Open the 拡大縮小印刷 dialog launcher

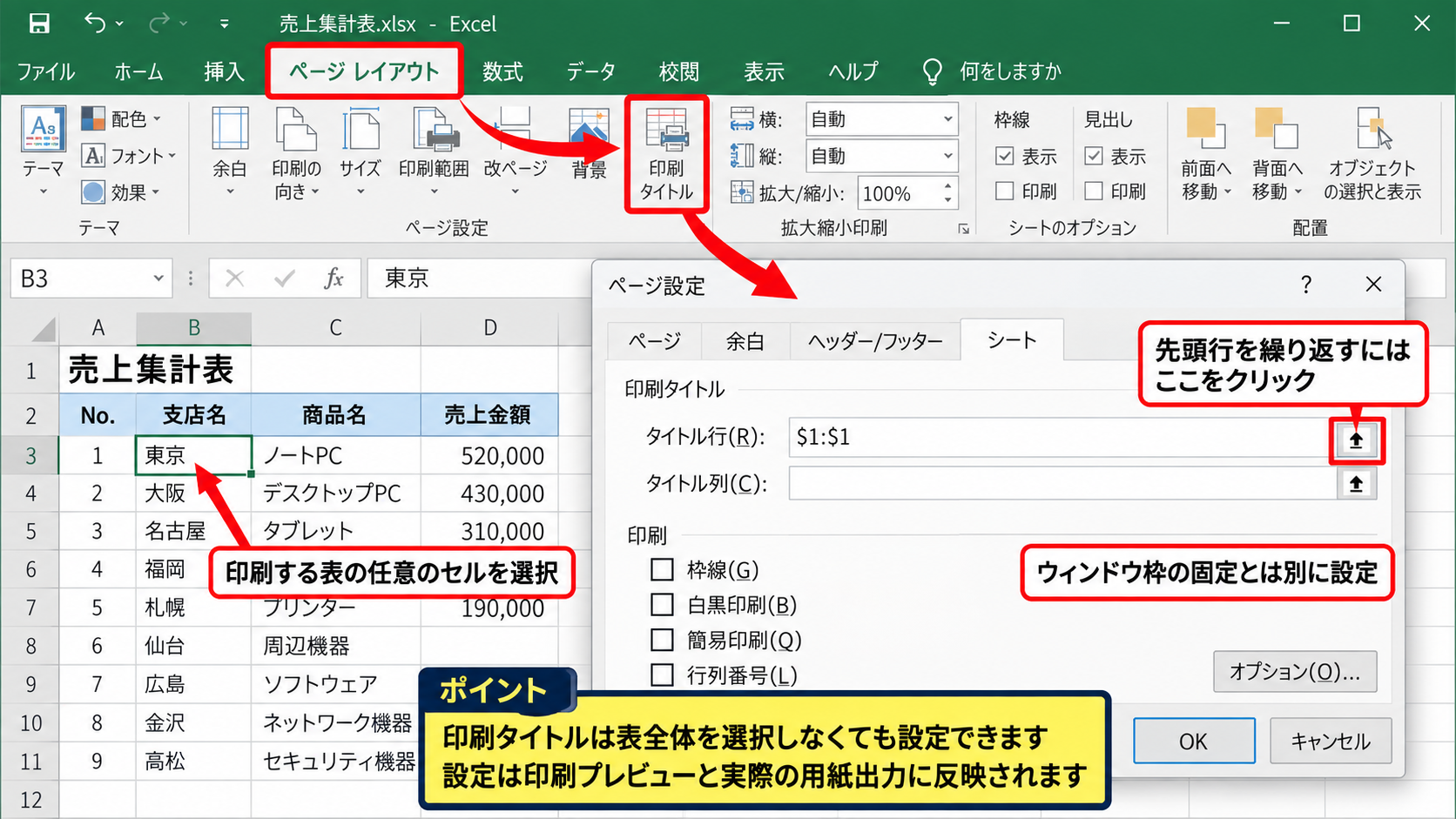coord(963,229)
